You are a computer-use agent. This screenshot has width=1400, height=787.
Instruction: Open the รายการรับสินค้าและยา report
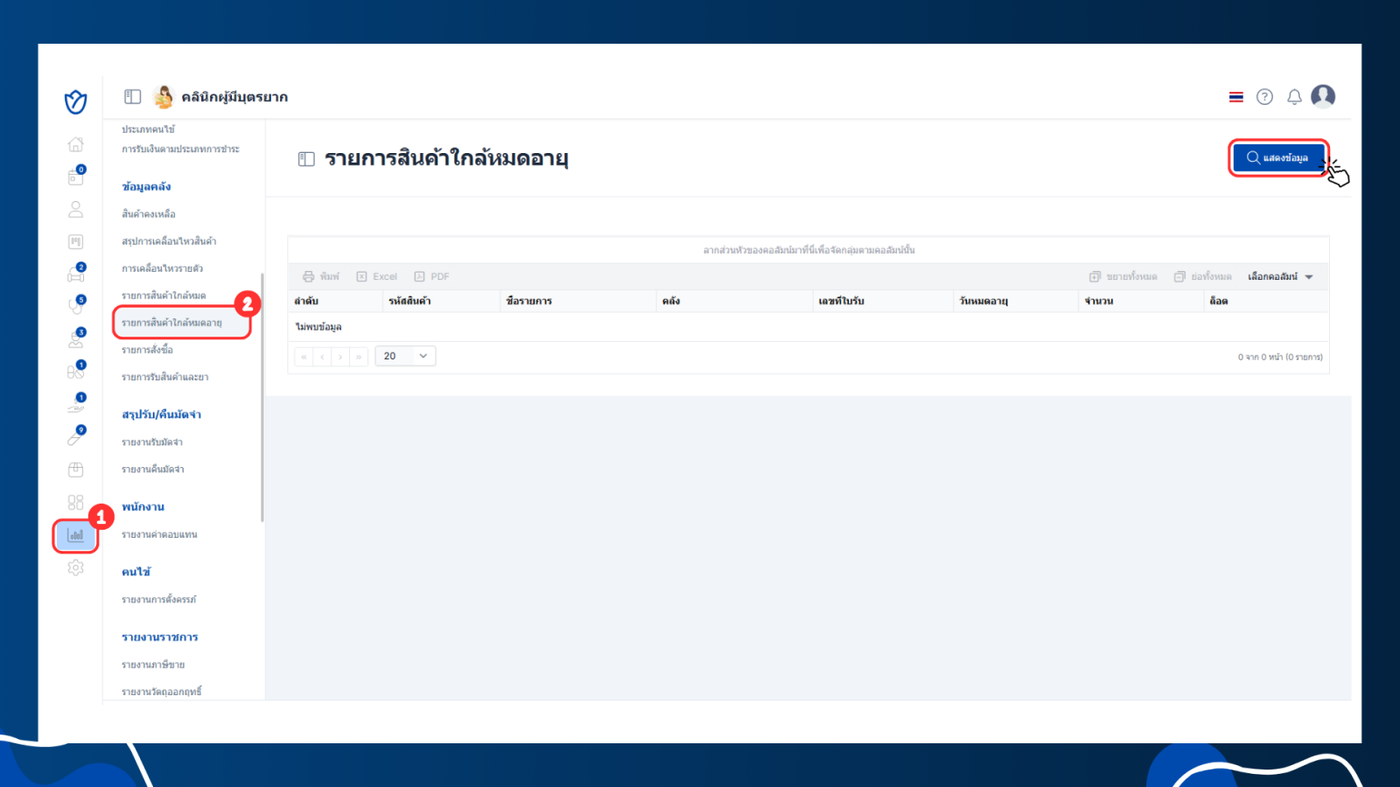165,377
